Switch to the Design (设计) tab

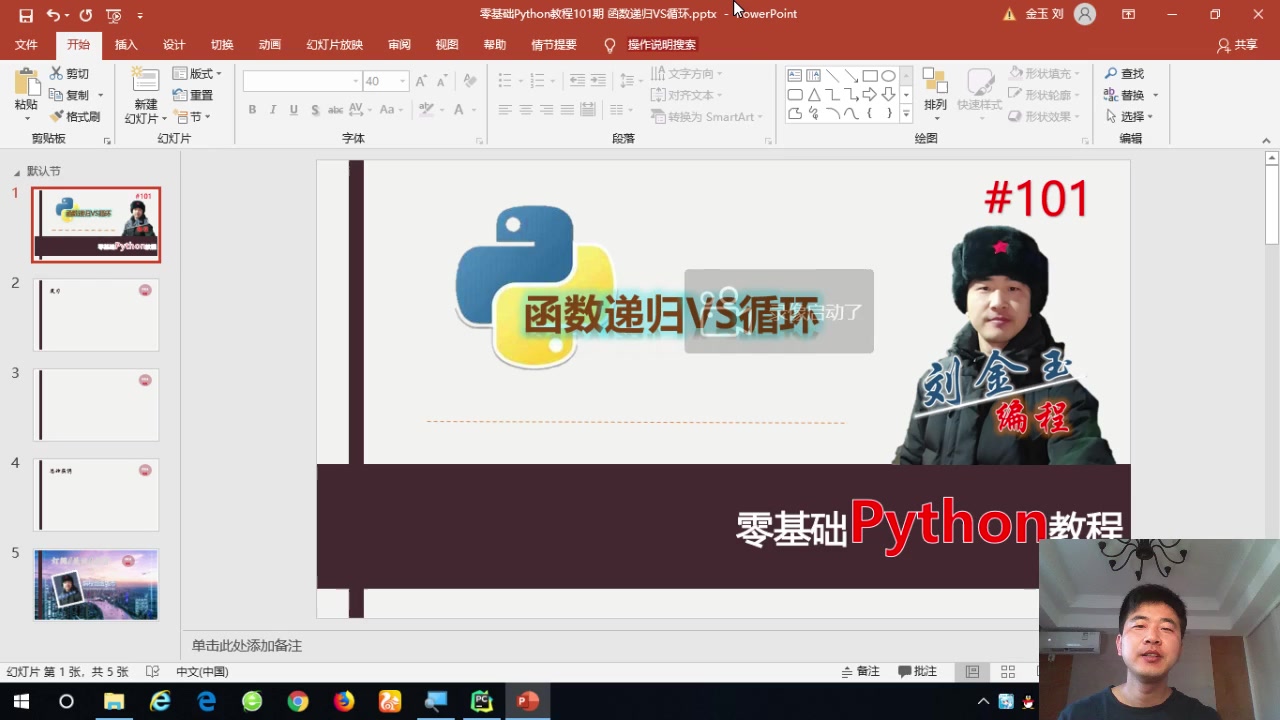(x=174, y=45)
